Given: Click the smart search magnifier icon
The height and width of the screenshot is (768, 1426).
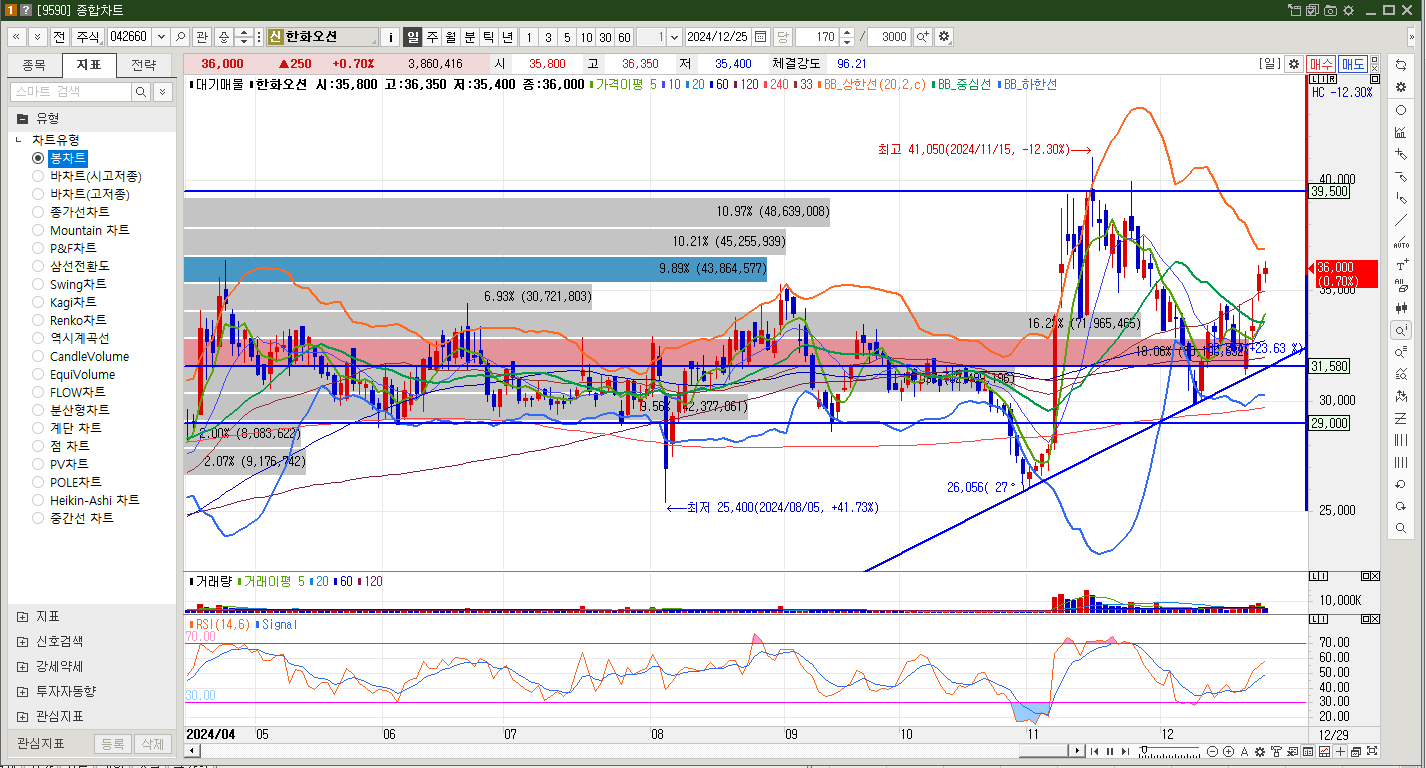Looking at the screenshot, I should [x=141, y=92].
